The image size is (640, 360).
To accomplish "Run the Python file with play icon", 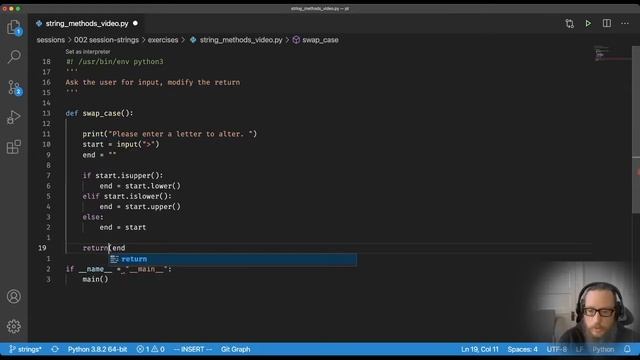I will (x=588, y=24).
